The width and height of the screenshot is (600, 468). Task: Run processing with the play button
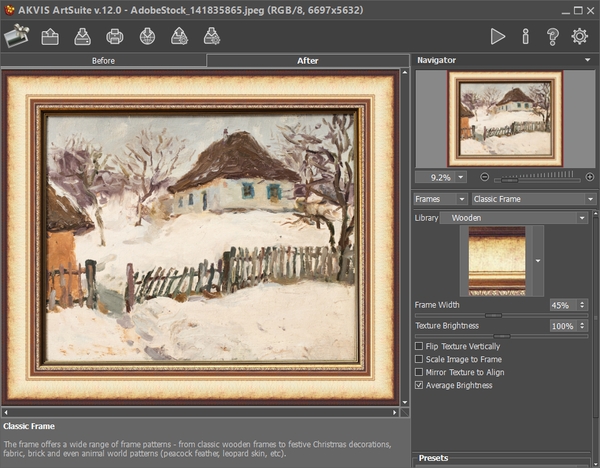tap(497, 37)
